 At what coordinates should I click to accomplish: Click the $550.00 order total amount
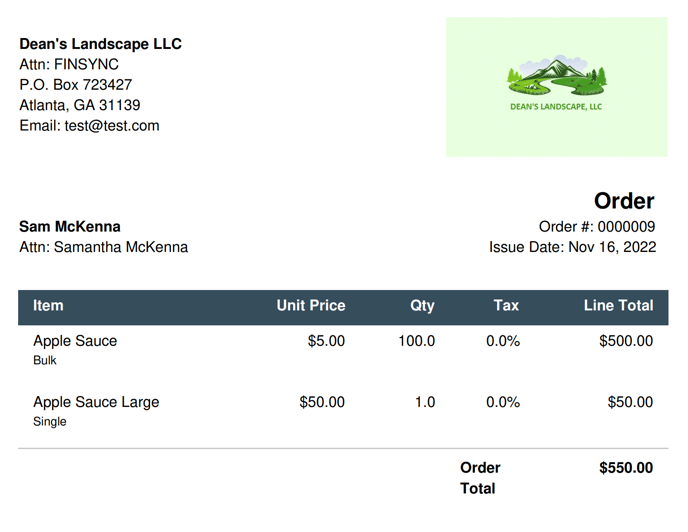pyautogui.click(x=626, y=468)
